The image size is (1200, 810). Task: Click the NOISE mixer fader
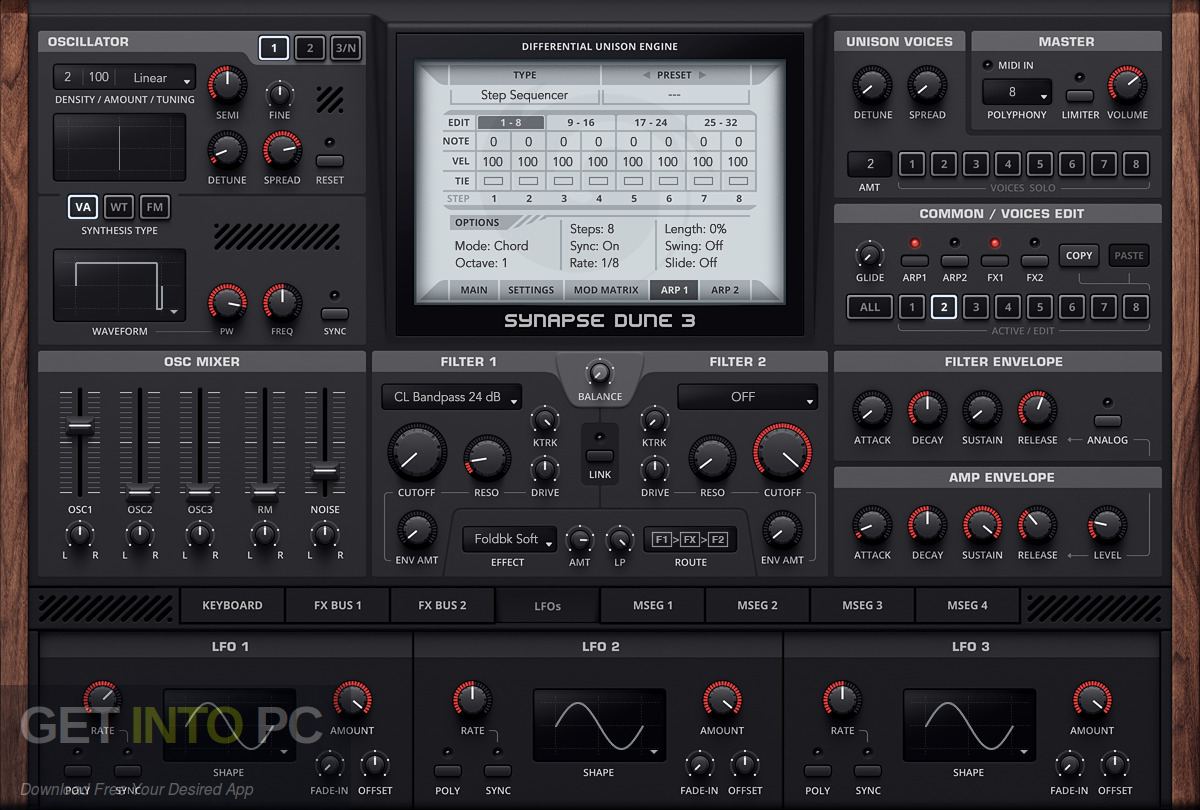click(x=325, y=469)
